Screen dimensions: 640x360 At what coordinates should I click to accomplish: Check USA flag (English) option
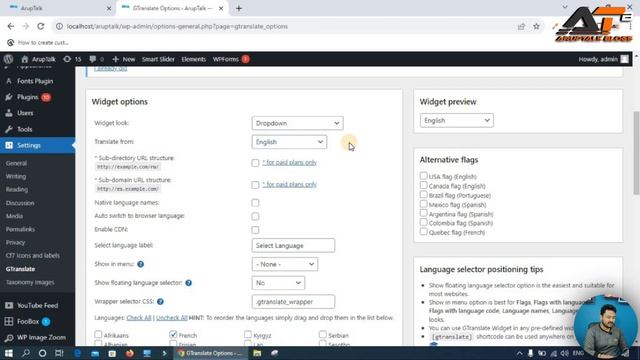coord(423,176)
